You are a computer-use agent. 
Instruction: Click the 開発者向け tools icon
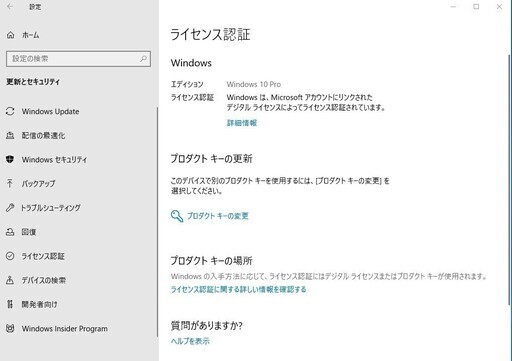[x=10, y=304]
